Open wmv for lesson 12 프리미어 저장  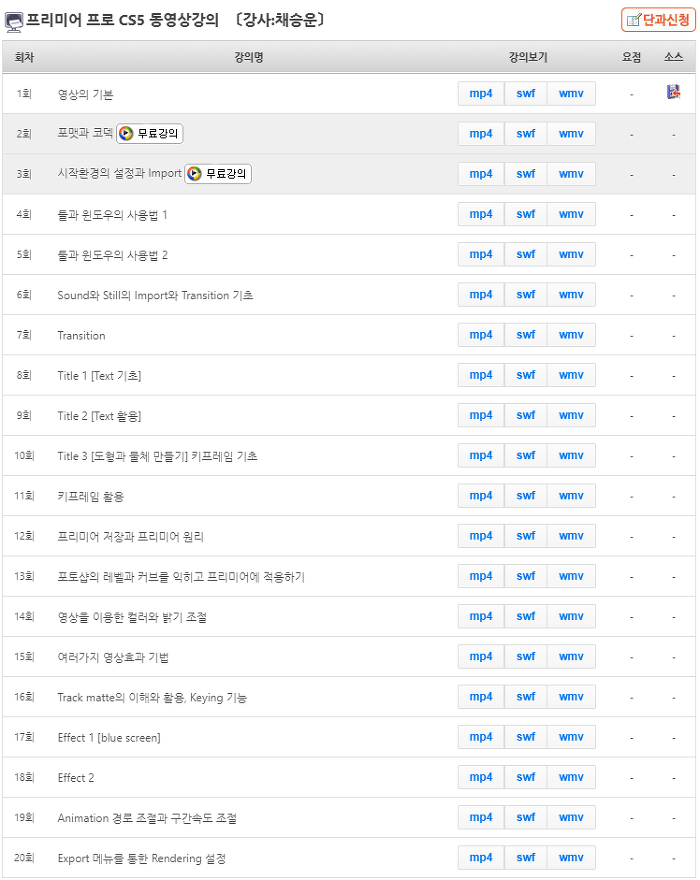571,536
